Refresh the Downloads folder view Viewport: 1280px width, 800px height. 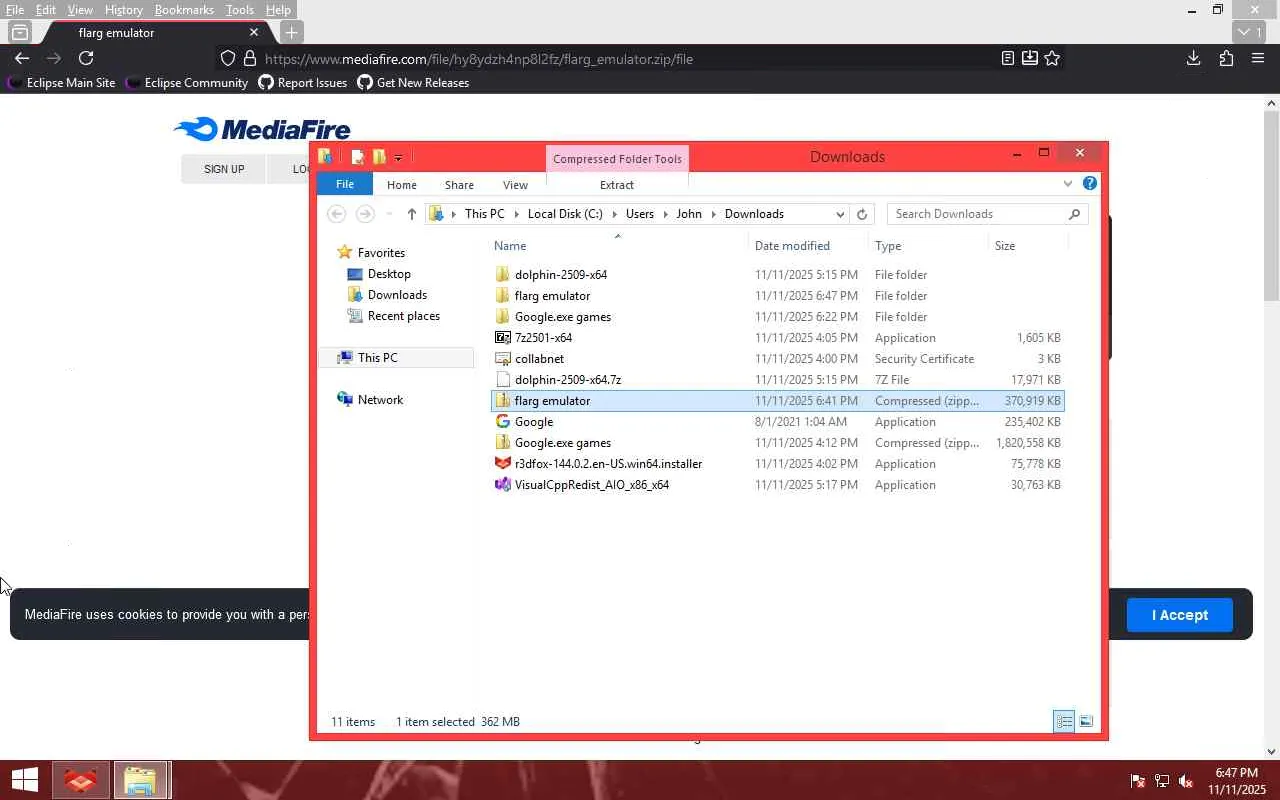862,214
